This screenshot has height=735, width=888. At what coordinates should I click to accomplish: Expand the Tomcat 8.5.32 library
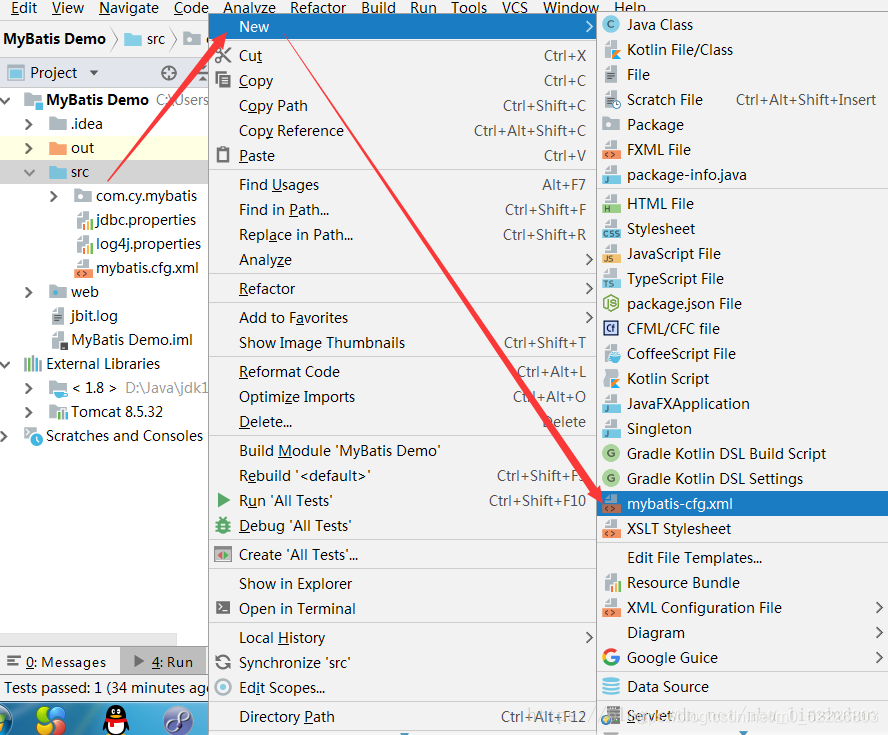point(29,412)
